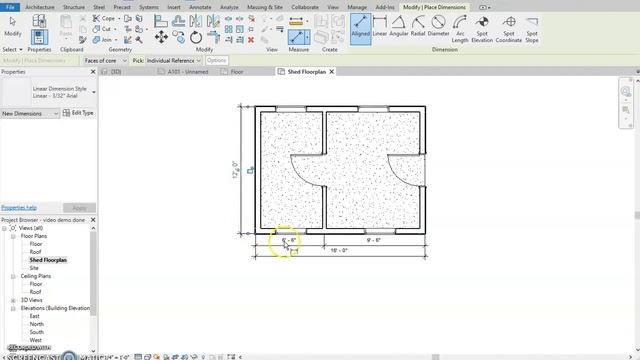Close the Project Browser panel
Image resolution: width=640 pixels, height=360 pixels.
(x=93, y=220)
